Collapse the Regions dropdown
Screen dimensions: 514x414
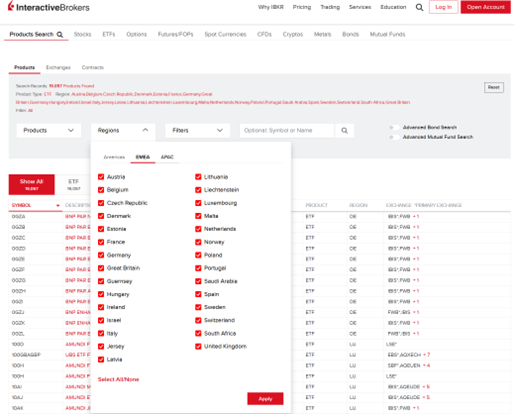tap(123, 130)
